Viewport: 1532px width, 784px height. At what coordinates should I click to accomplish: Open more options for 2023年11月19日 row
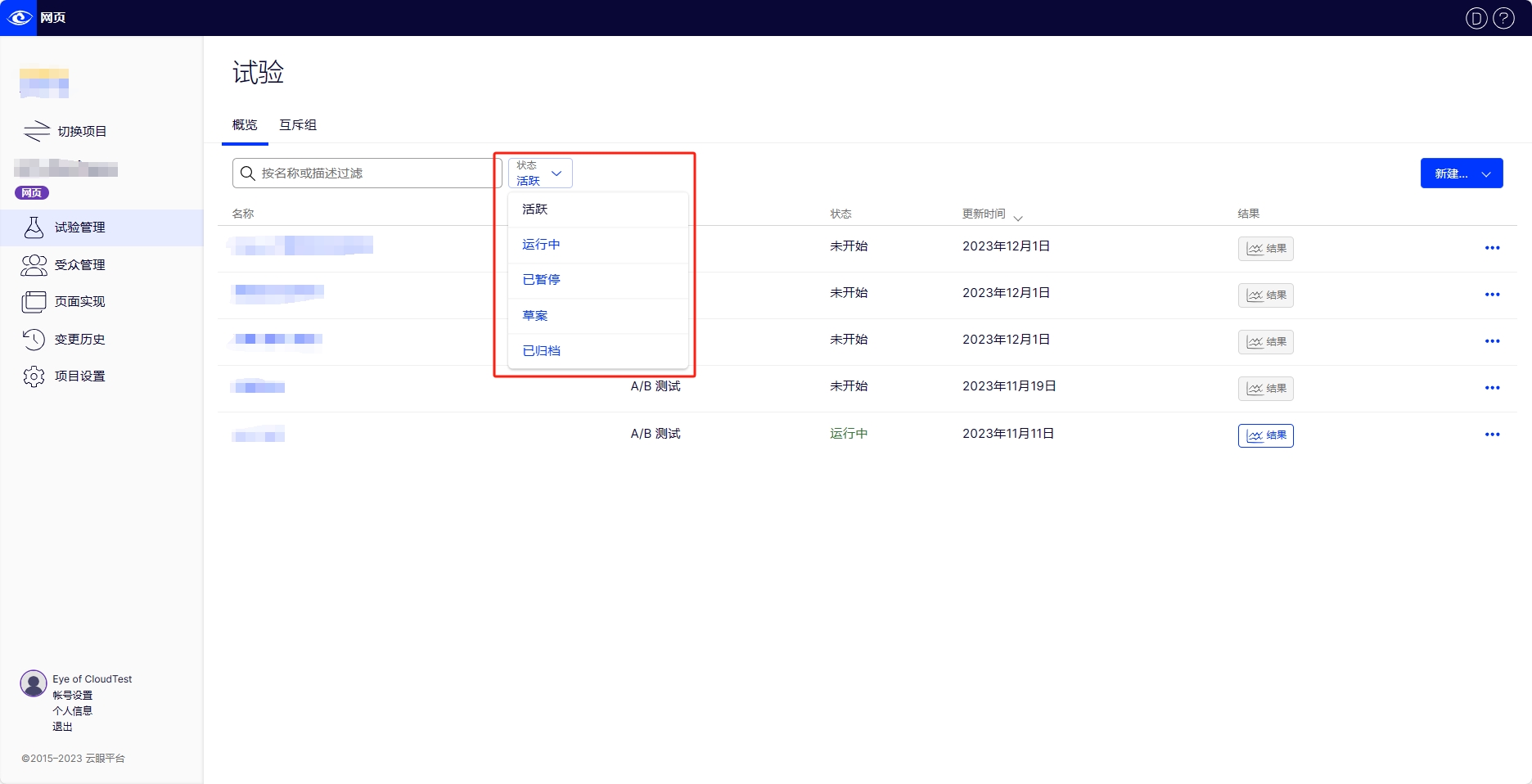[1492, 388]
